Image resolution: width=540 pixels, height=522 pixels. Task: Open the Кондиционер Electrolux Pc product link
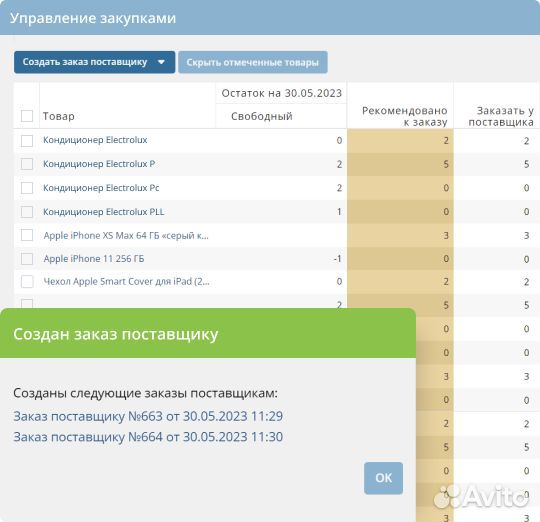pos(101,188)
